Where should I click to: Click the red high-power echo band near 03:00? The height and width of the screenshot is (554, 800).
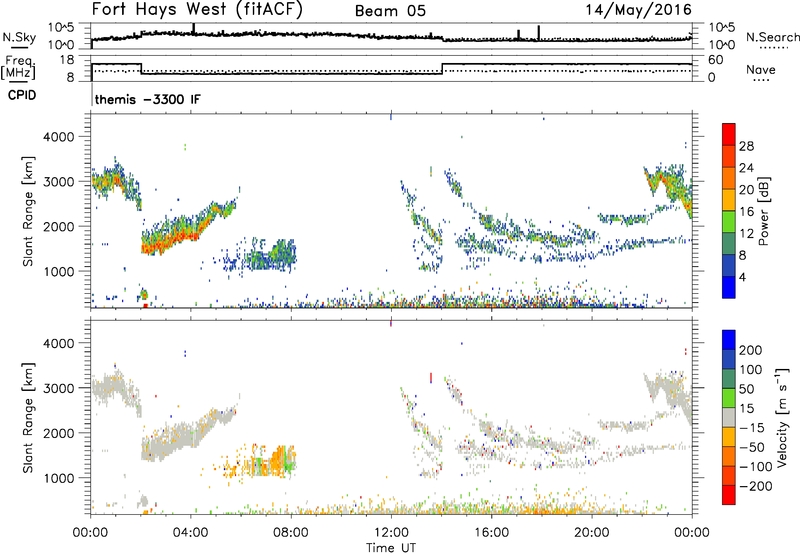coord(168,244)
